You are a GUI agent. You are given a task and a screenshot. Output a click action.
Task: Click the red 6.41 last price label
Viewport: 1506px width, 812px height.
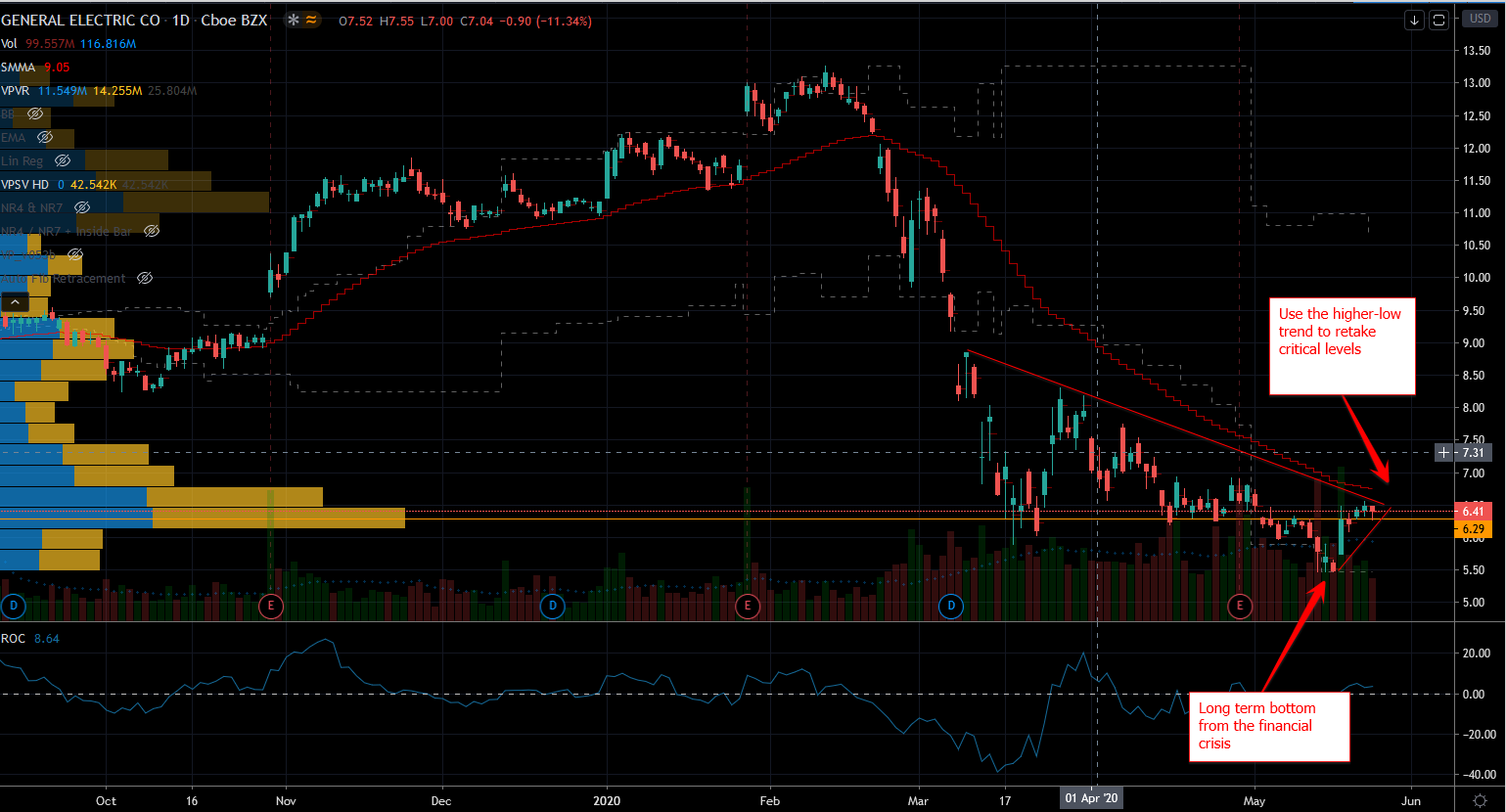(x=1473, y=512)
